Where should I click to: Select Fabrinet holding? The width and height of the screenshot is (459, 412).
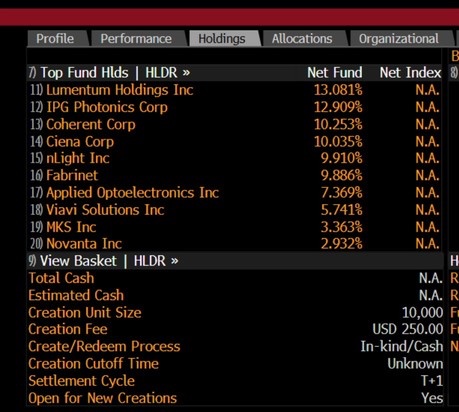(x=72, y=175)
